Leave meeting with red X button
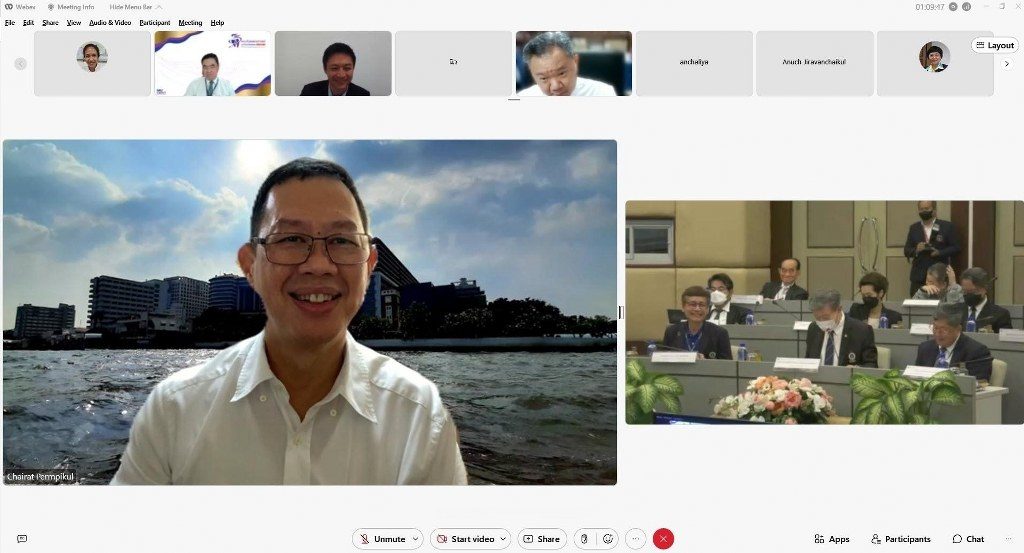The height and width of the screenshot is (553, 1024). click(x=663, y=539)
